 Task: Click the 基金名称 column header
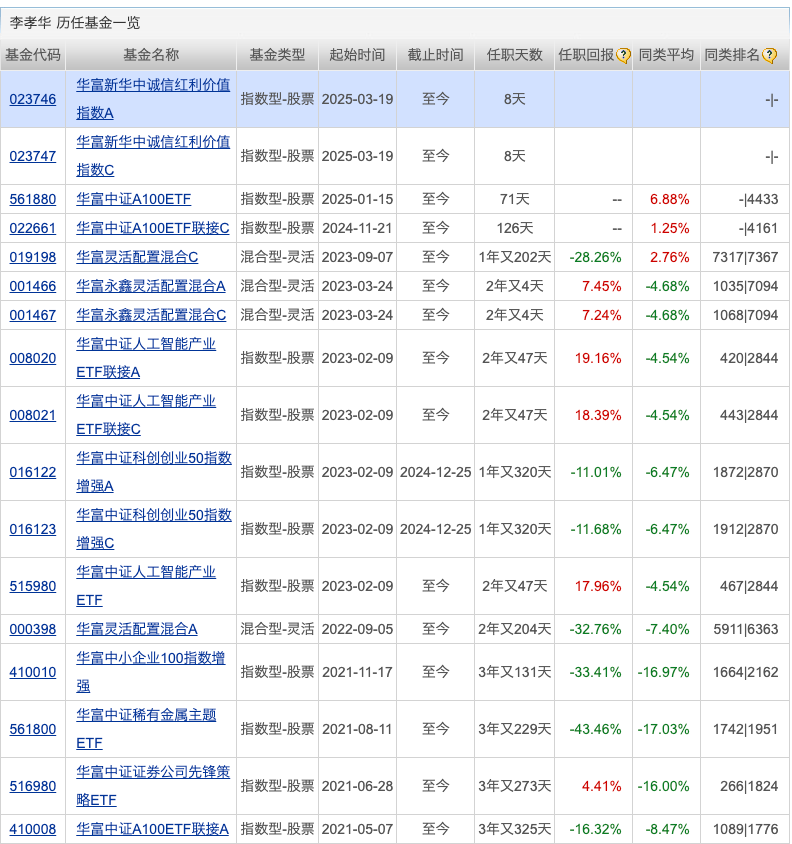click(151, 55)
